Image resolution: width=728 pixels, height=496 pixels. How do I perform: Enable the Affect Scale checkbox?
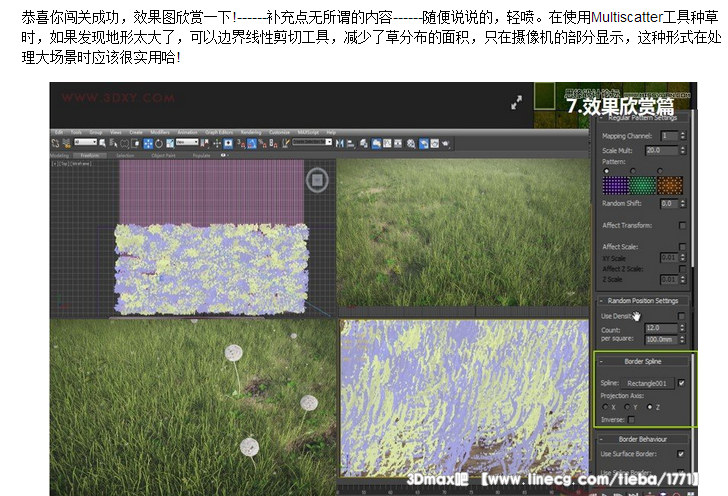point(682,247)
